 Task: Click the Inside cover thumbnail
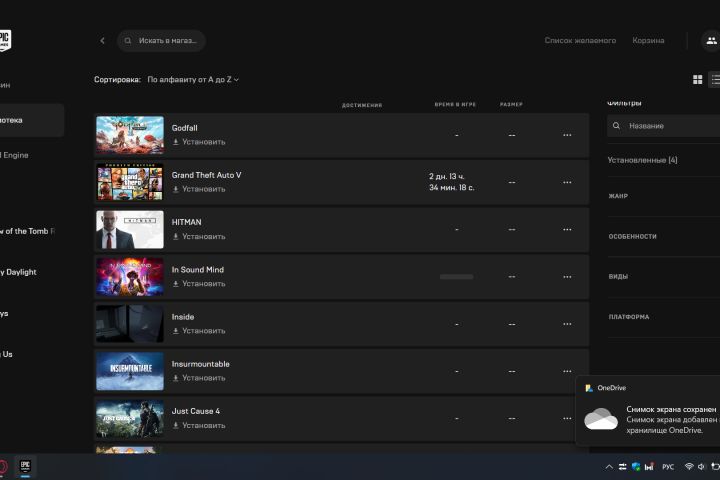tap(130, 324)
